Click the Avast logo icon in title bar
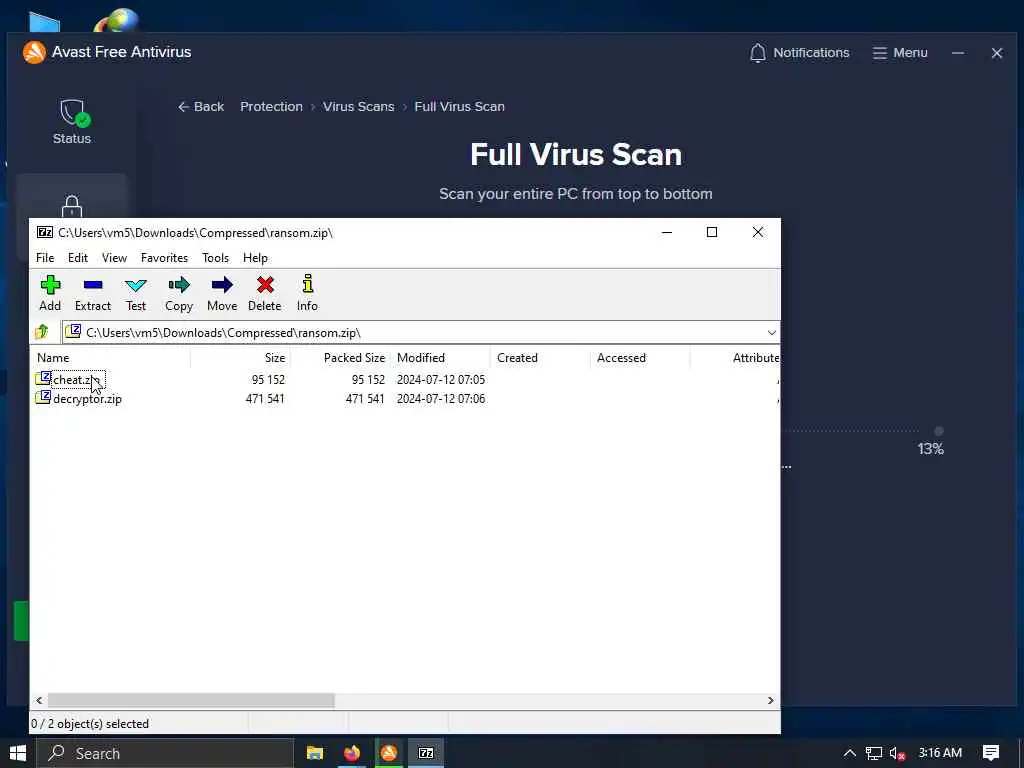Screen dimensions: 1024x768 point(34,52)
